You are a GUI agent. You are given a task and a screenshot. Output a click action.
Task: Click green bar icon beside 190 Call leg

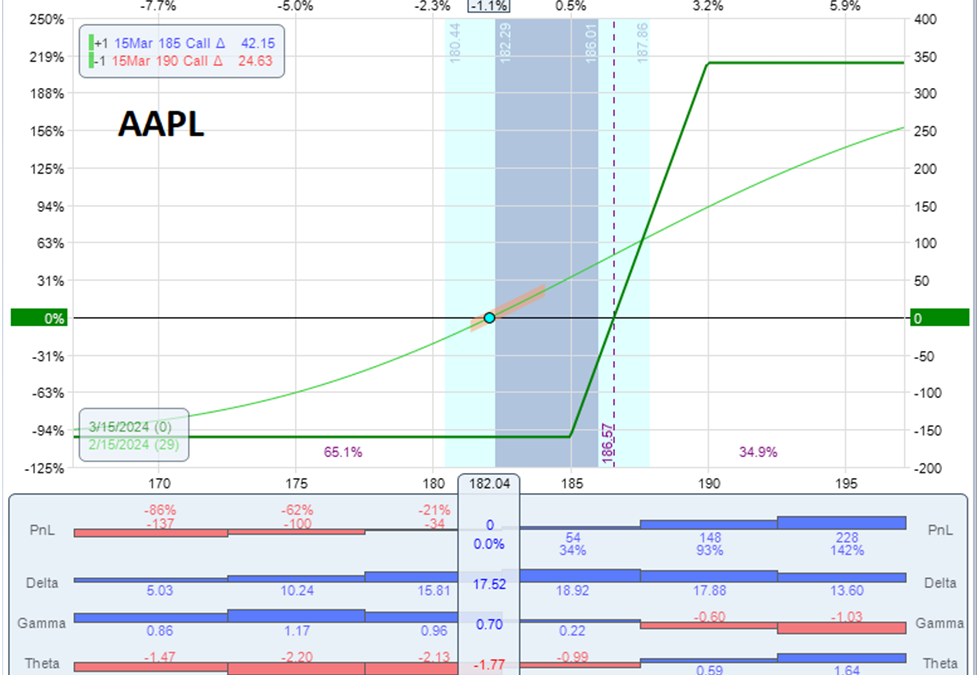(x=91, y=62)
